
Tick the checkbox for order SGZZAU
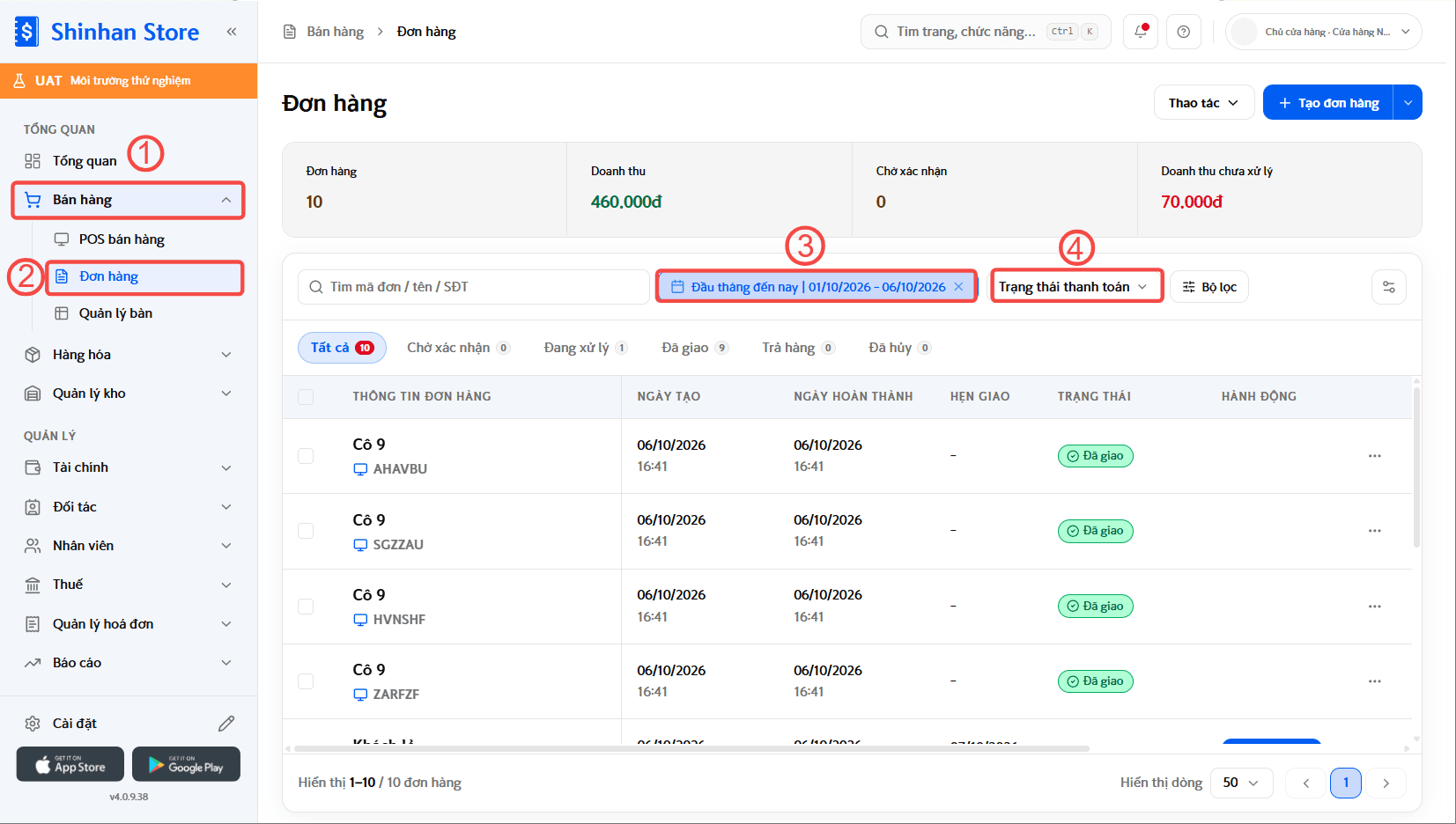[306, 531]
